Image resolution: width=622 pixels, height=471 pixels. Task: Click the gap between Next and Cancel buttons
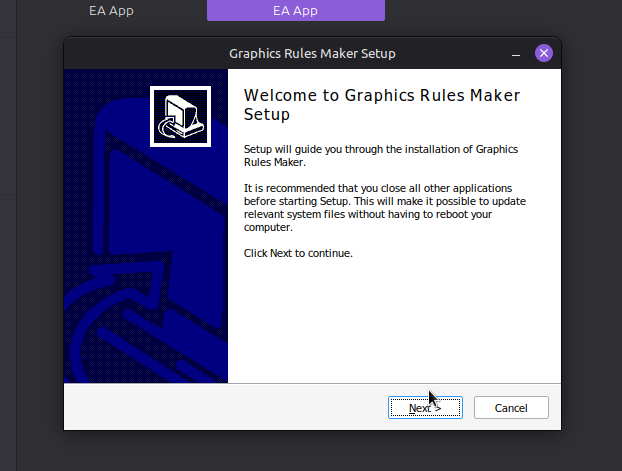point(467,408)
